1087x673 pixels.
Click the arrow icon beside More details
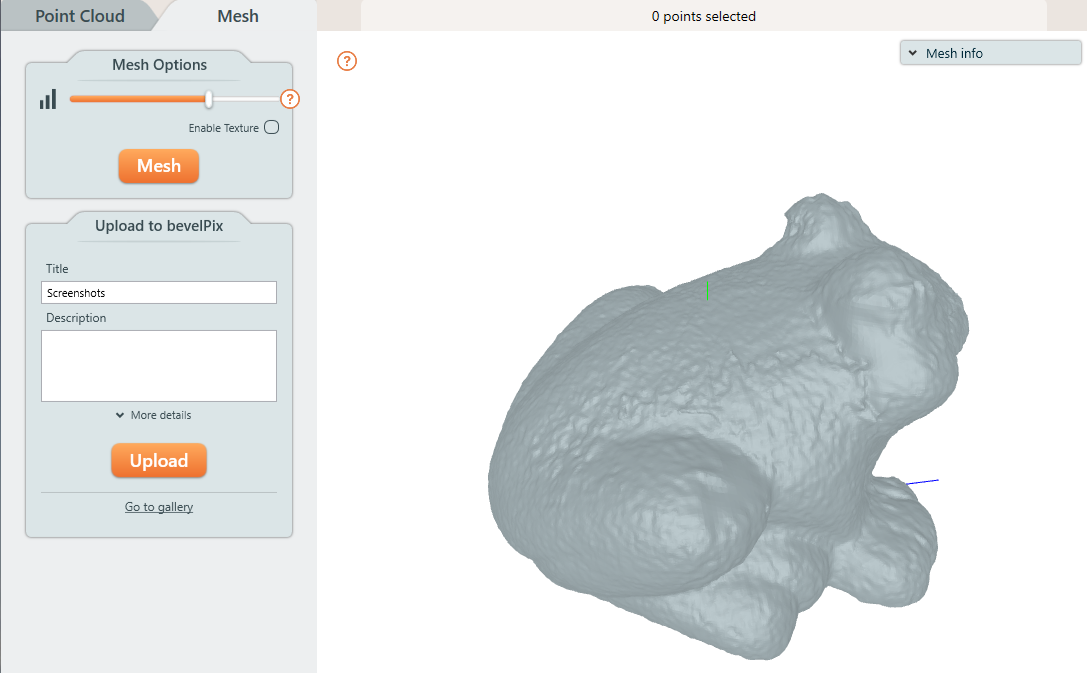click(120, 415)
